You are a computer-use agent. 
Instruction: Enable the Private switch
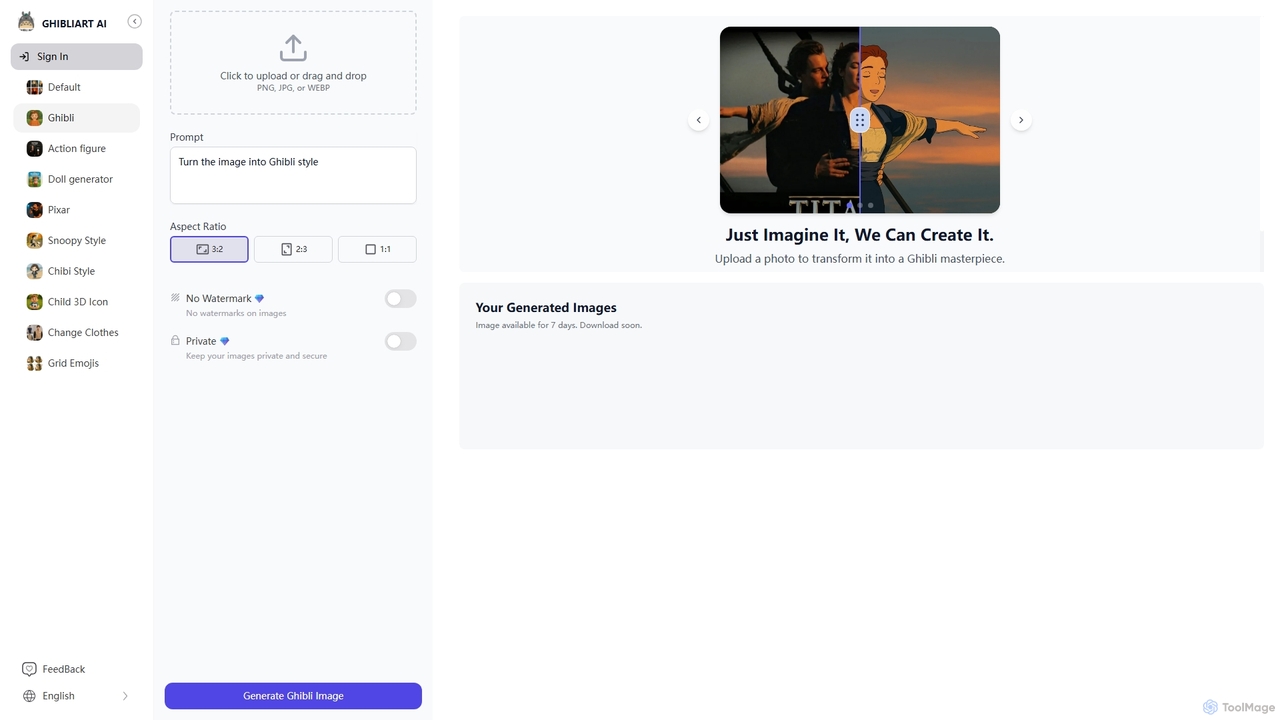(x=400, y=341)
